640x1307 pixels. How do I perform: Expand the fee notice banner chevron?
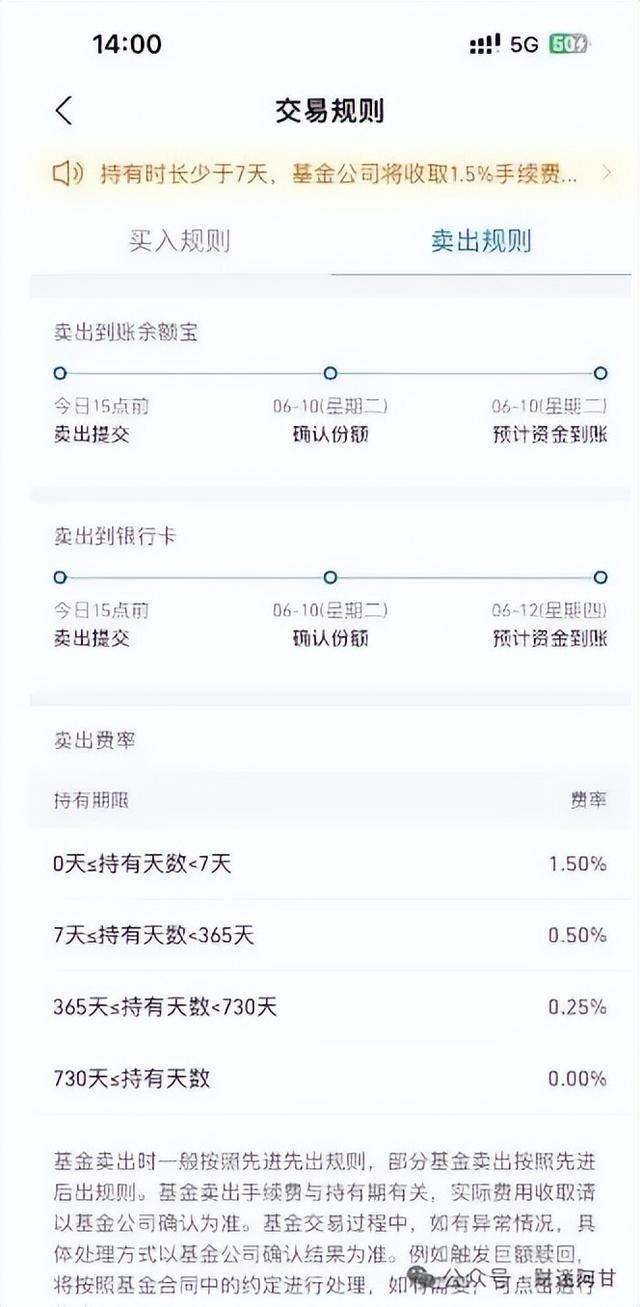coord(606,173)
